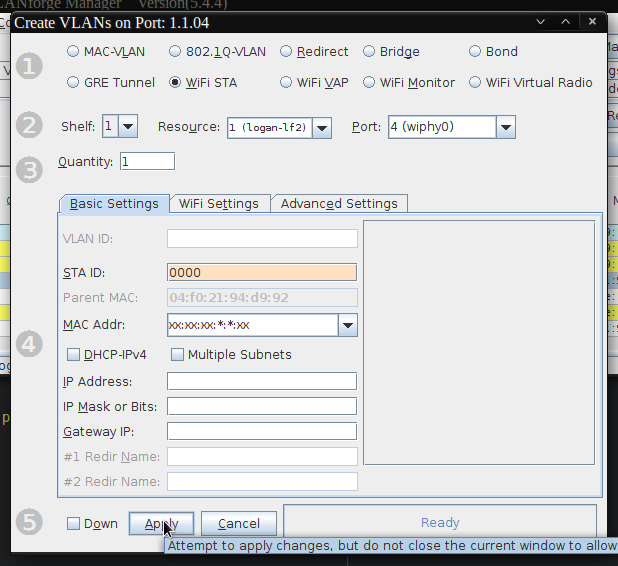Screen dimensions: 618x566
Task: Pick the Bridge radio option
Action: (370, 52)
